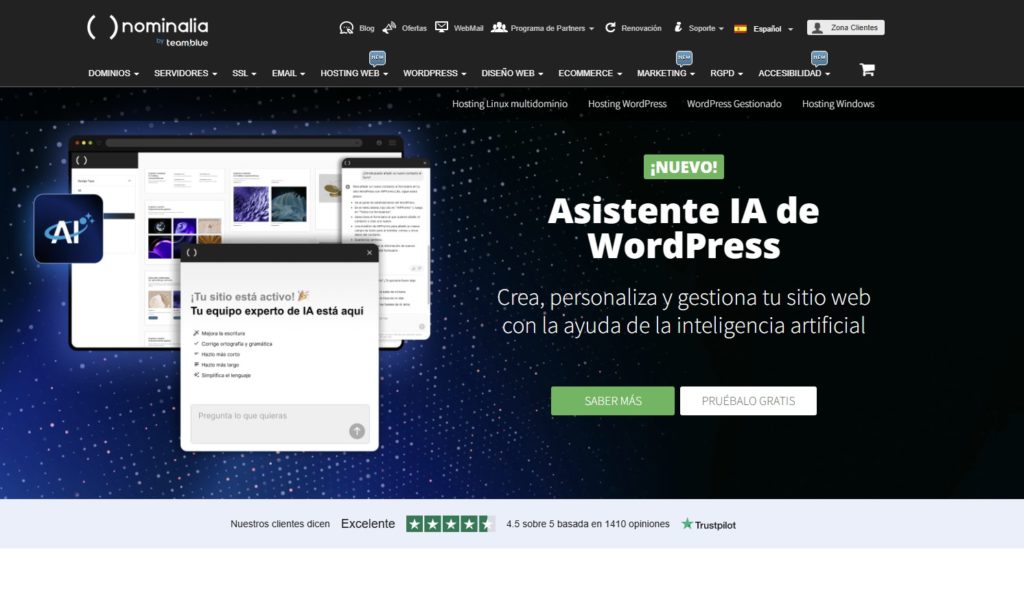Expand the RGPD menu
1024x589 pixels.
coord(727,73)
